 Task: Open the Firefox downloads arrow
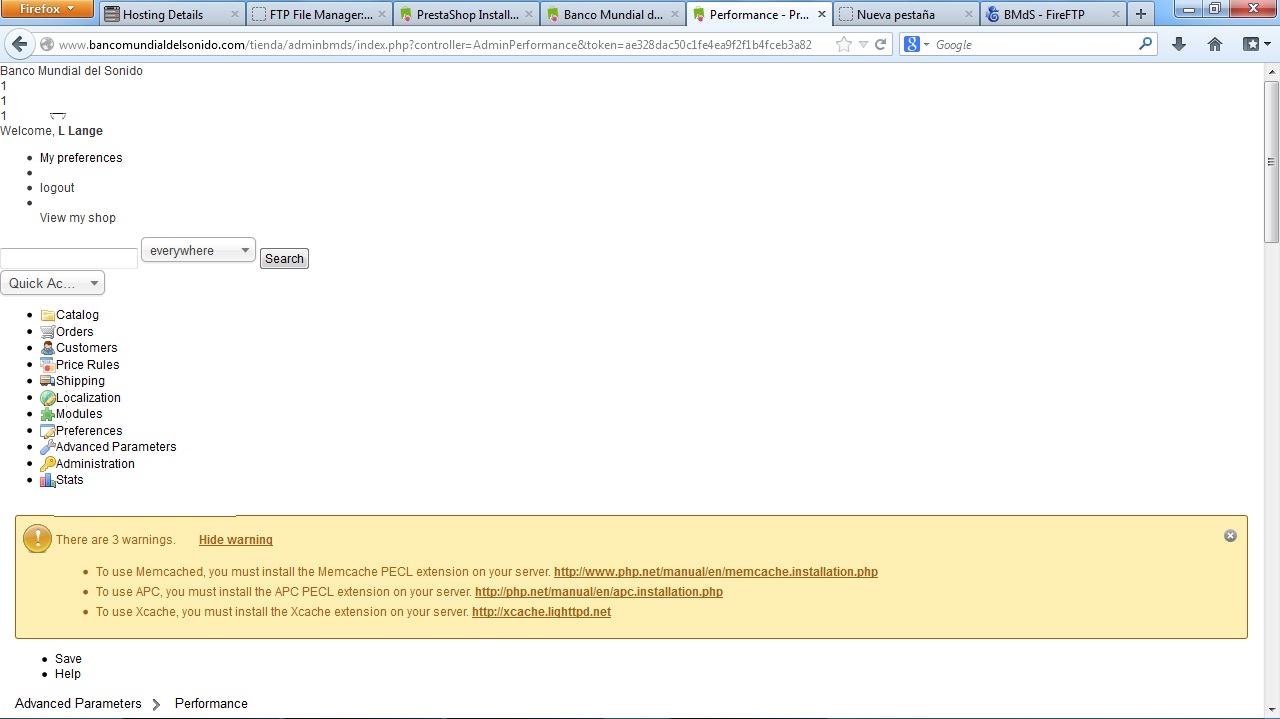(x=1179, y=44)
